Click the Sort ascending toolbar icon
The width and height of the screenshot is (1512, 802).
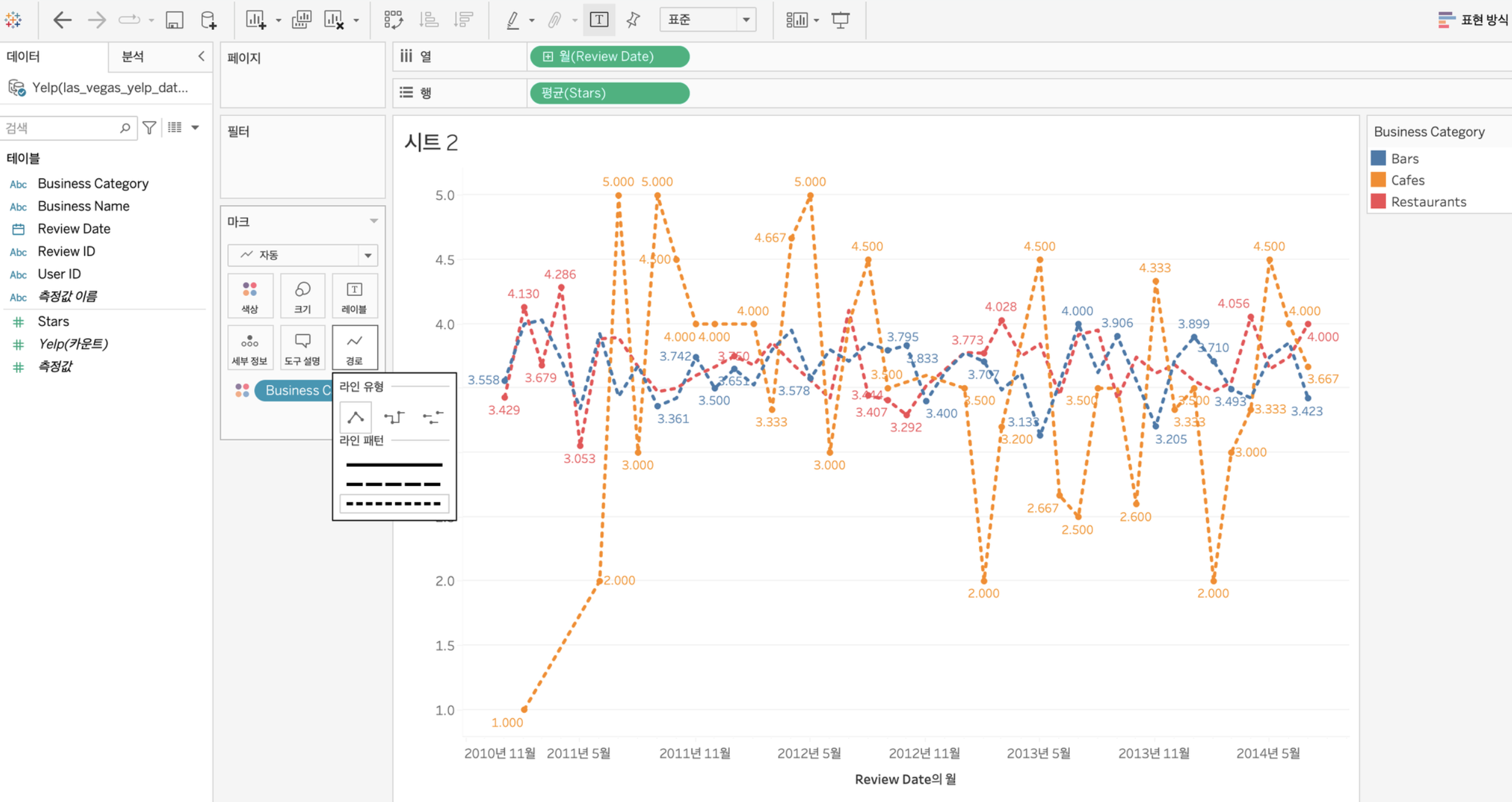click(429, 20)
